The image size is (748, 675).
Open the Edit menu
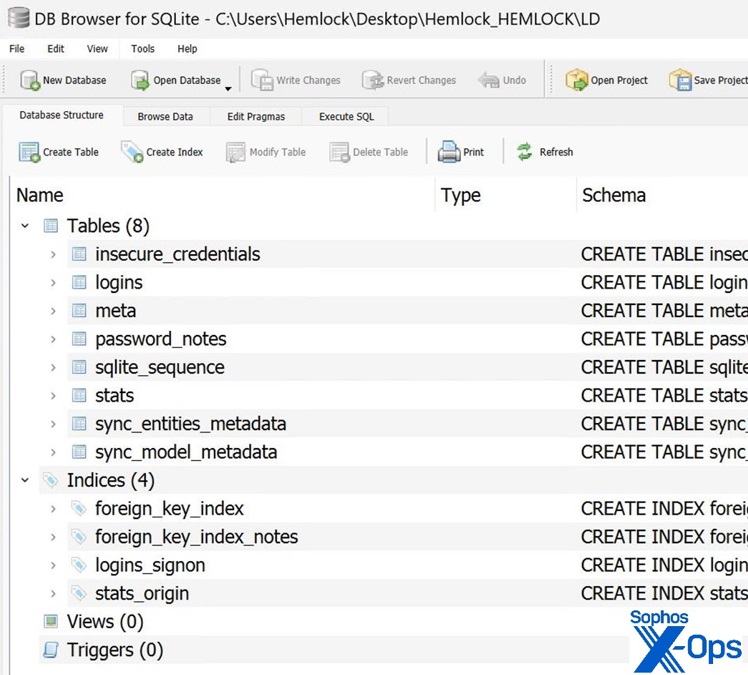(x=55, y=49)
